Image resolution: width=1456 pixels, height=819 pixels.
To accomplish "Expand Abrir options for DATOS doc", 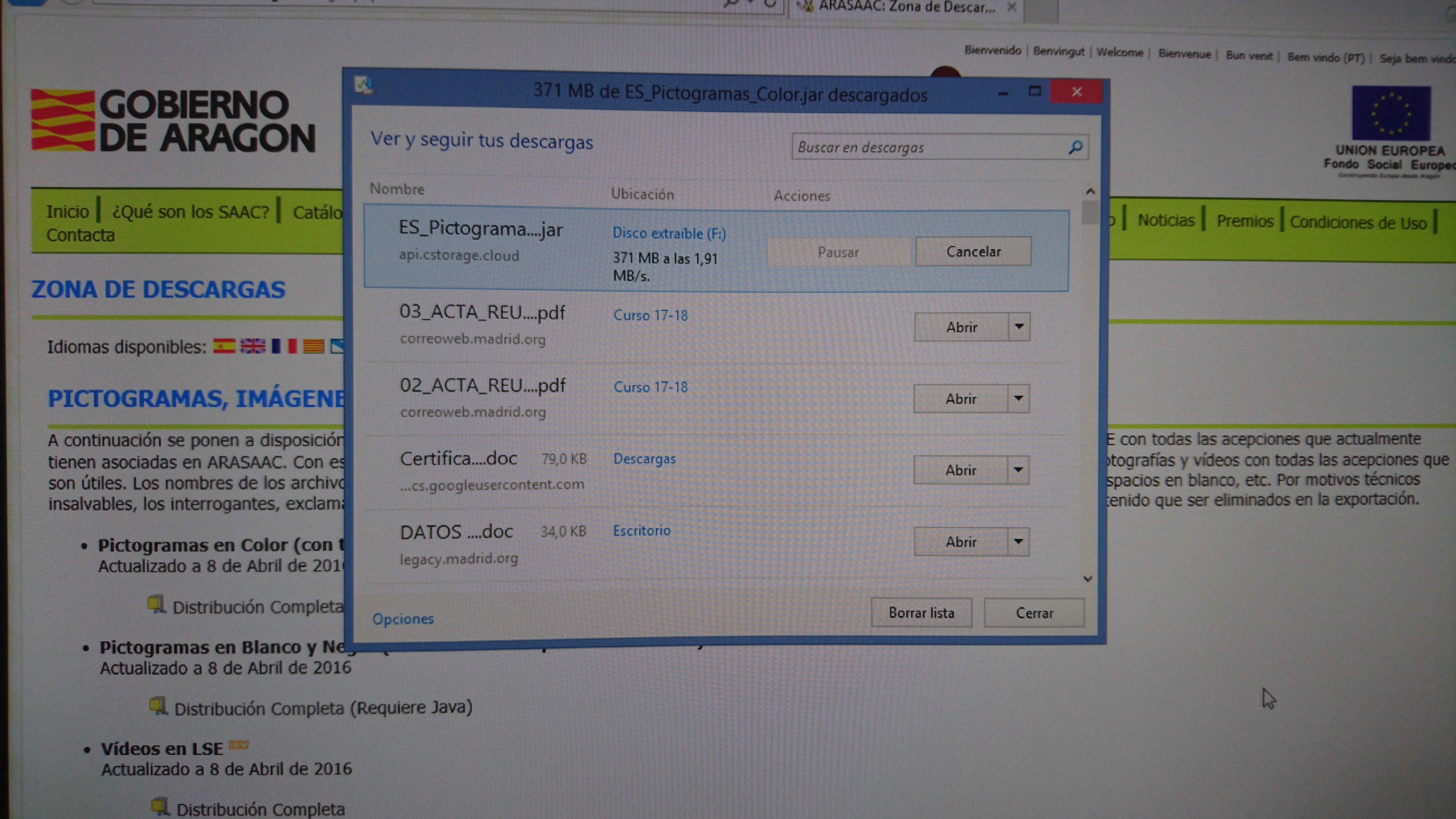I will coord(1018,541).
